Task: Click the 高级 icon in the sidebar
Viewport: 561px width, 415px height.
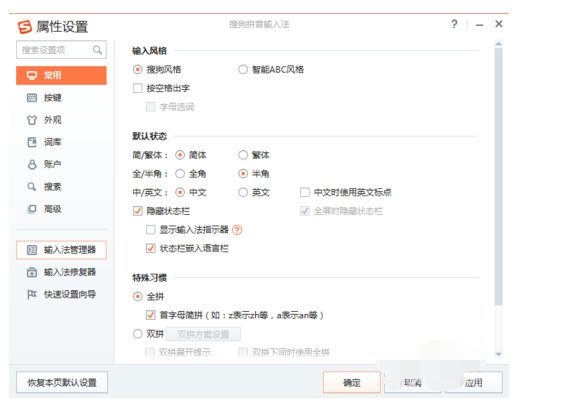Action: [32, 209]
